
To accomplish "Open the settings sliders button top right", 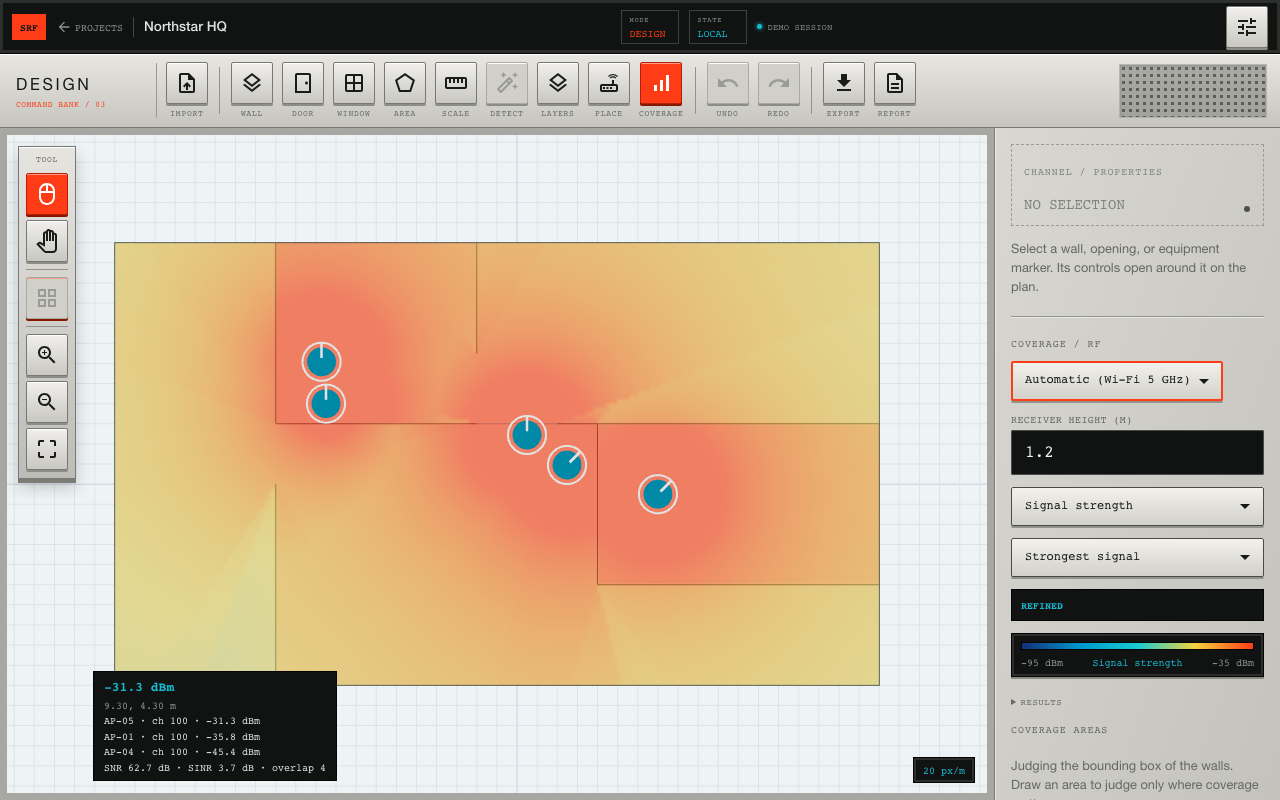I will (x=1247, y=27).
